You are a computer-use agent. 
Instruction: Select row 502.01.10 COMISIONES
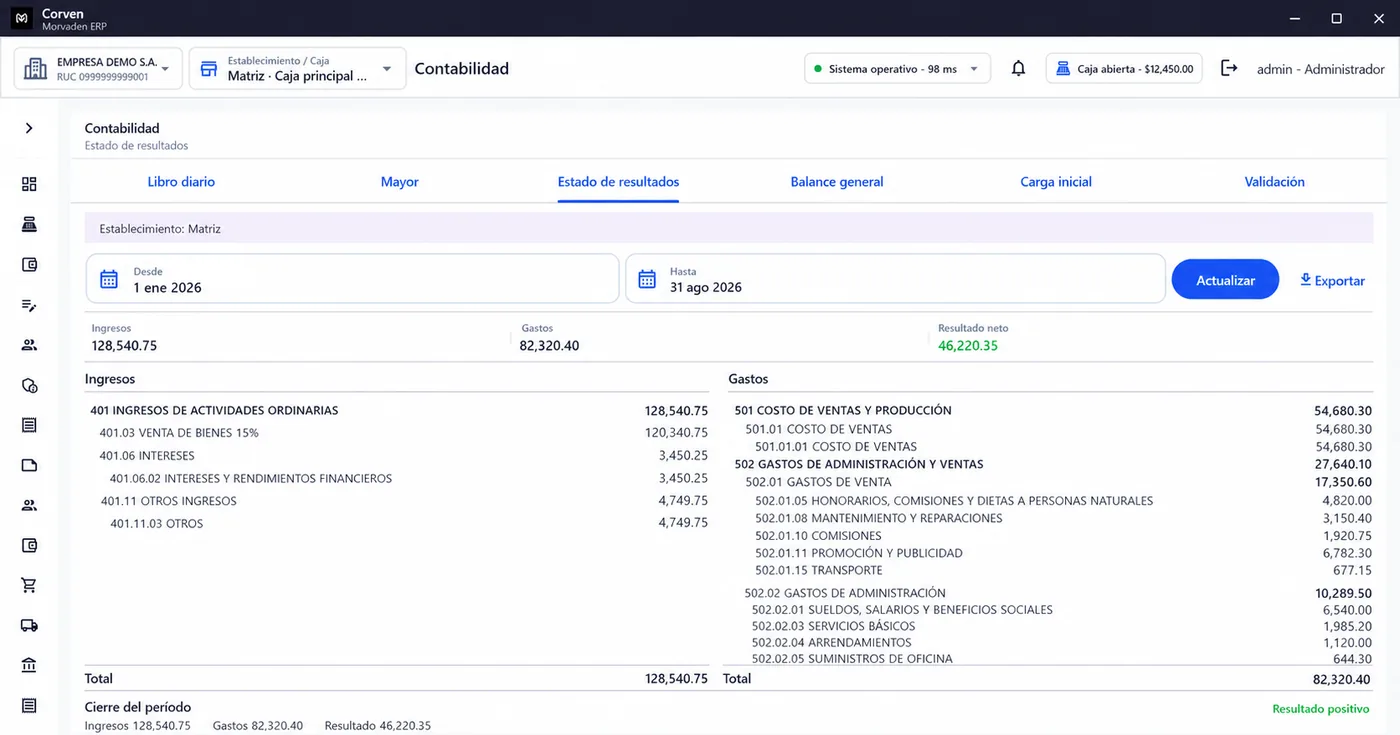point(1050,536)
